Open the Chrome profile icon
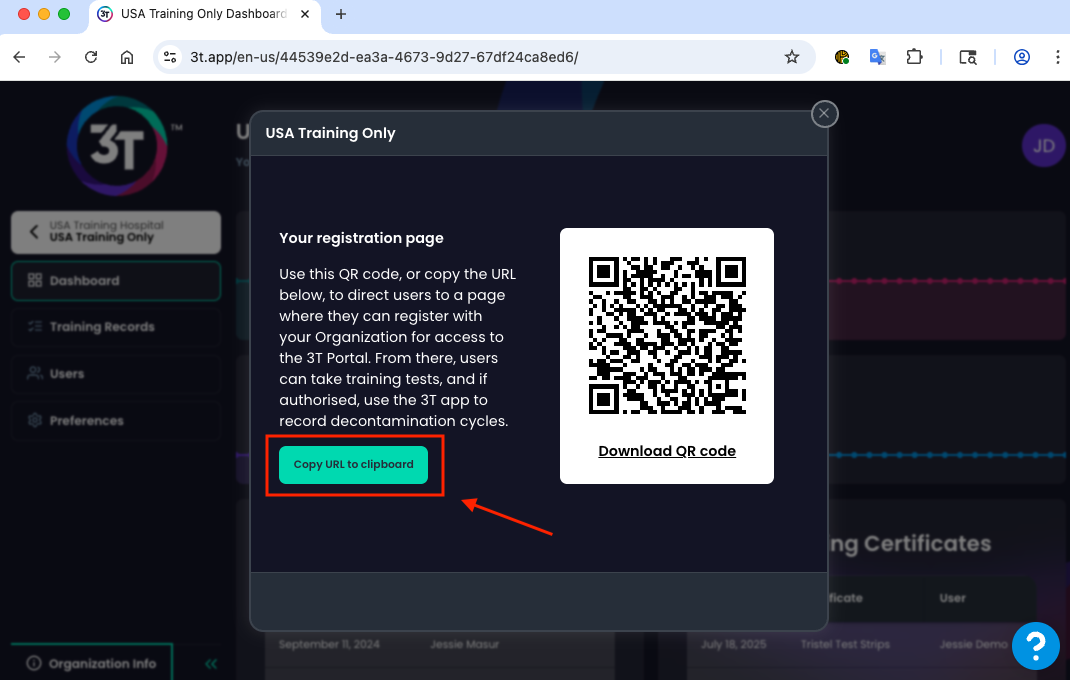Image resolution: width=1070 pixels, height=680 pixels. [x=1022, y=57]
